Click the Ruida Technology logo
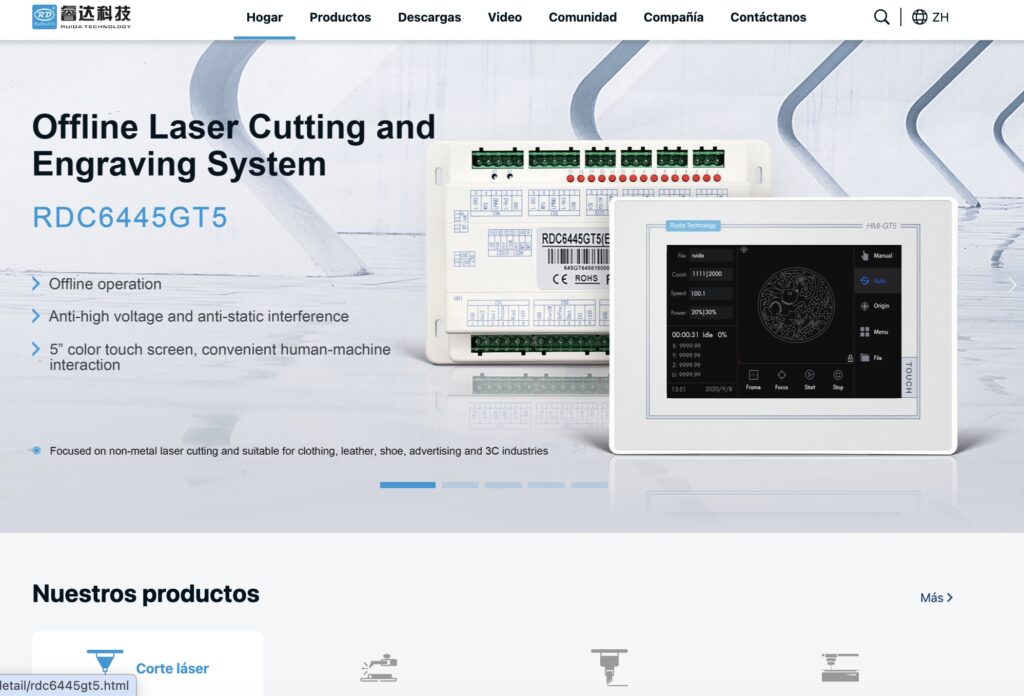1024x696 pixels. [x=82, y=16]
